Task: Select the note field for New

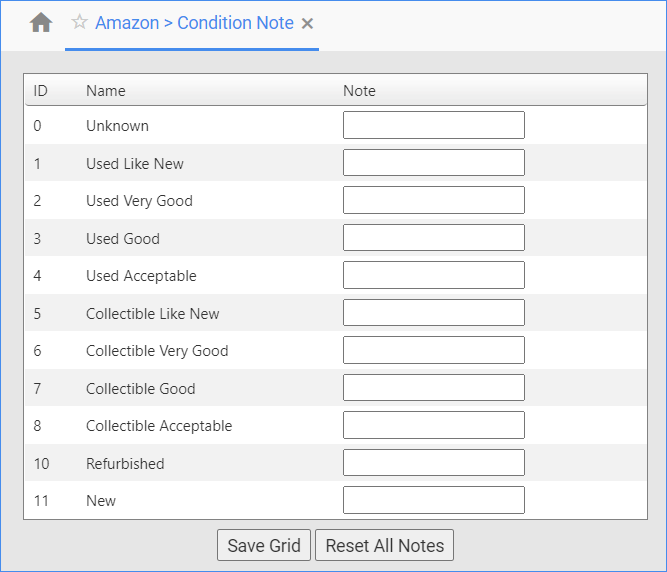Action: pyautogui.click(x=433, y=500)
